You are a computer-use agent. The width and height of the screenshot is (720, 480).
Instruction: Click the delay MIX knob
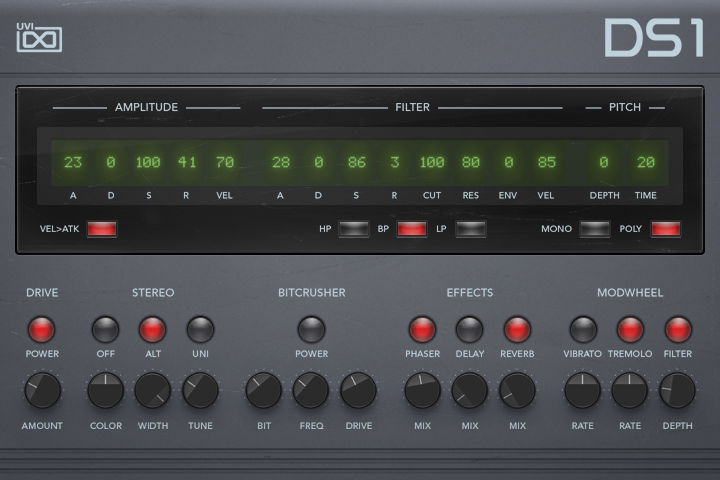[x=469, y=390]
